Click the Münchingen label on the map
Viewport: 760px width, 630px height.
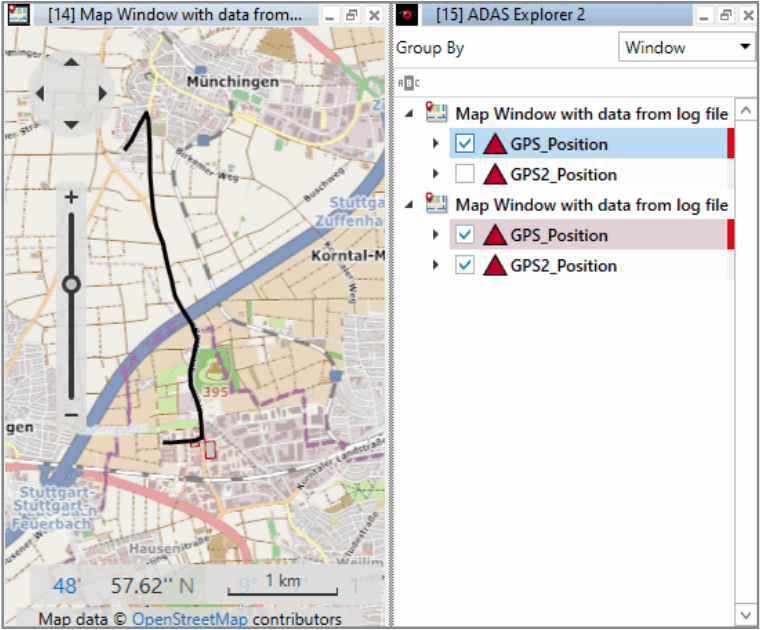tap(233, 81)
